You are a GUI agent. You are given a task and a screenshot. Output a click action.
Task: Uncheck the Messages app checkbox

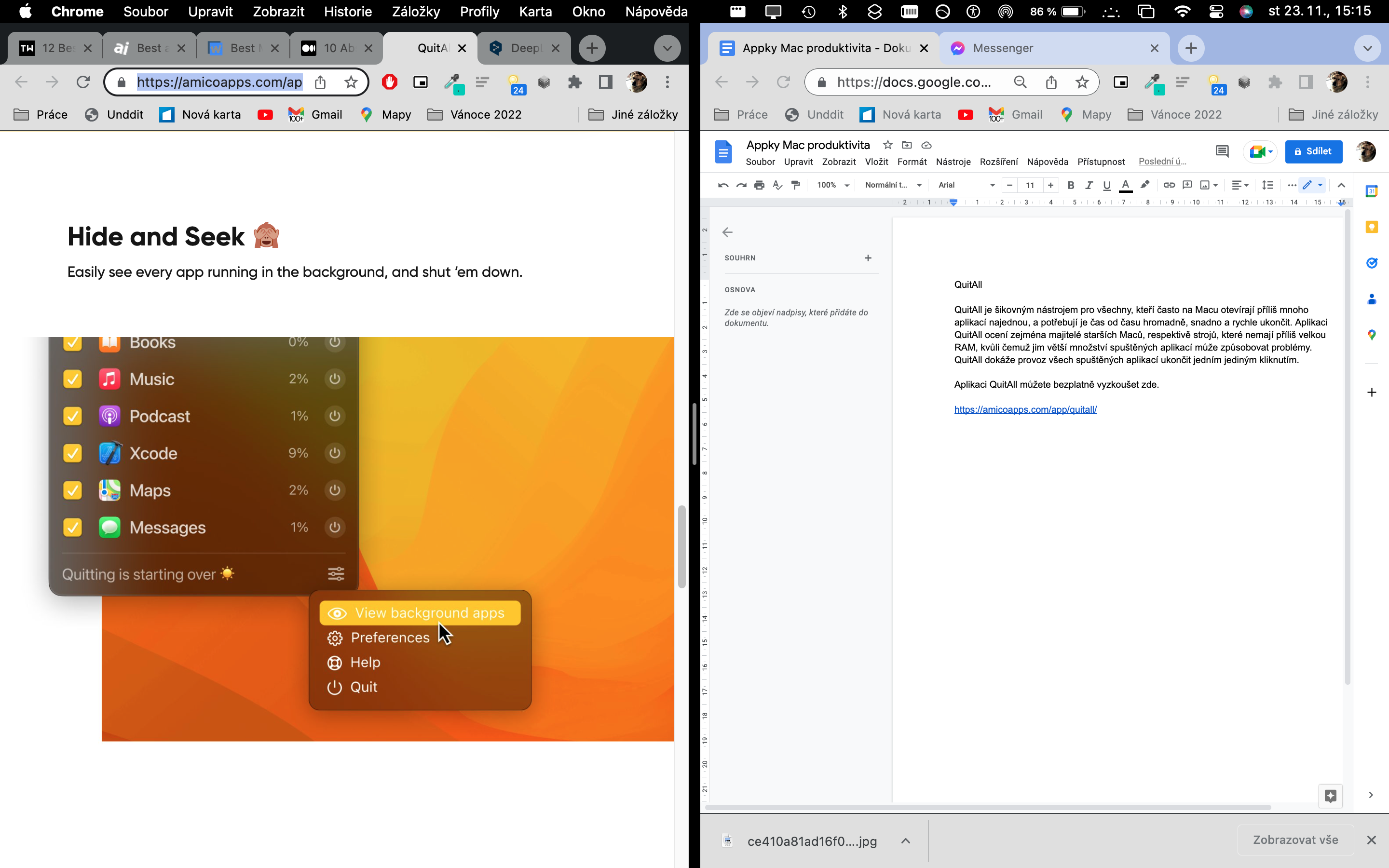(72, 527)
